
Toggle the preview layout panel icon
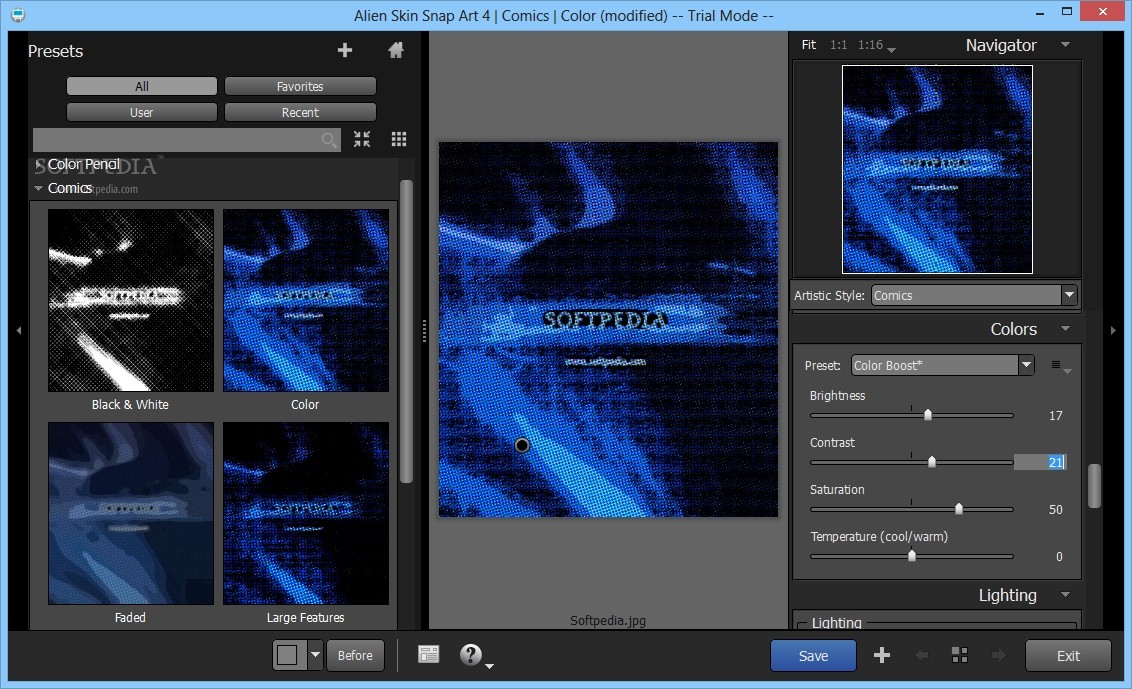pos(428,654)
